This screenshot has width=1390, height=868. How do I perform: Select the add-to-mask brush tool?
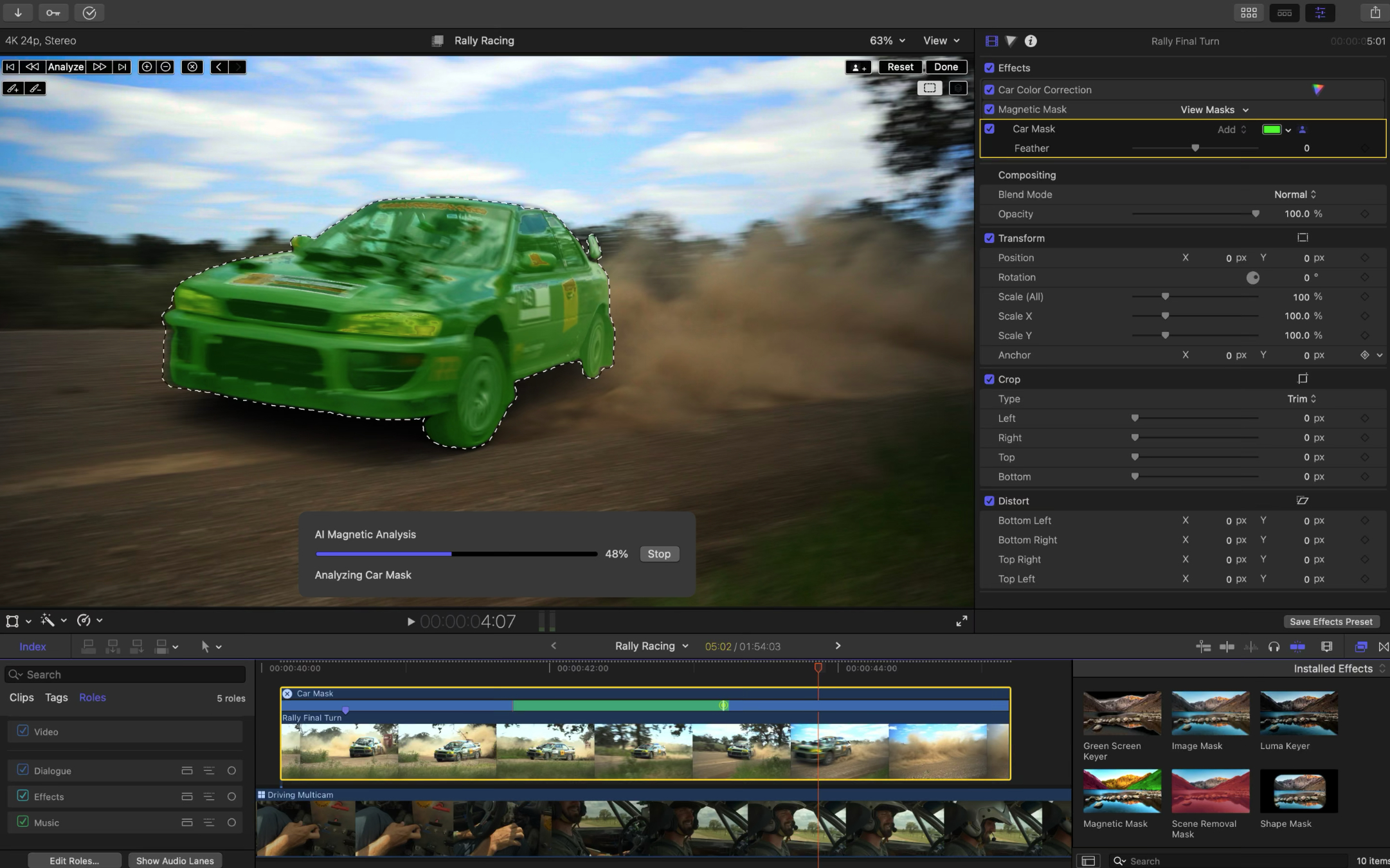[13, 89]
